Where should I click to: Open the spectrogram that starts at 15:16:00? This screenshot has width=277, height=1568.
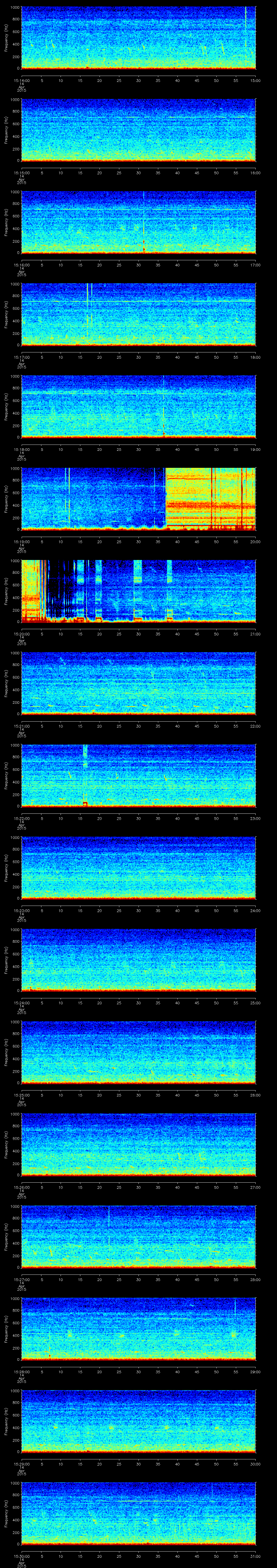[139, 222]
